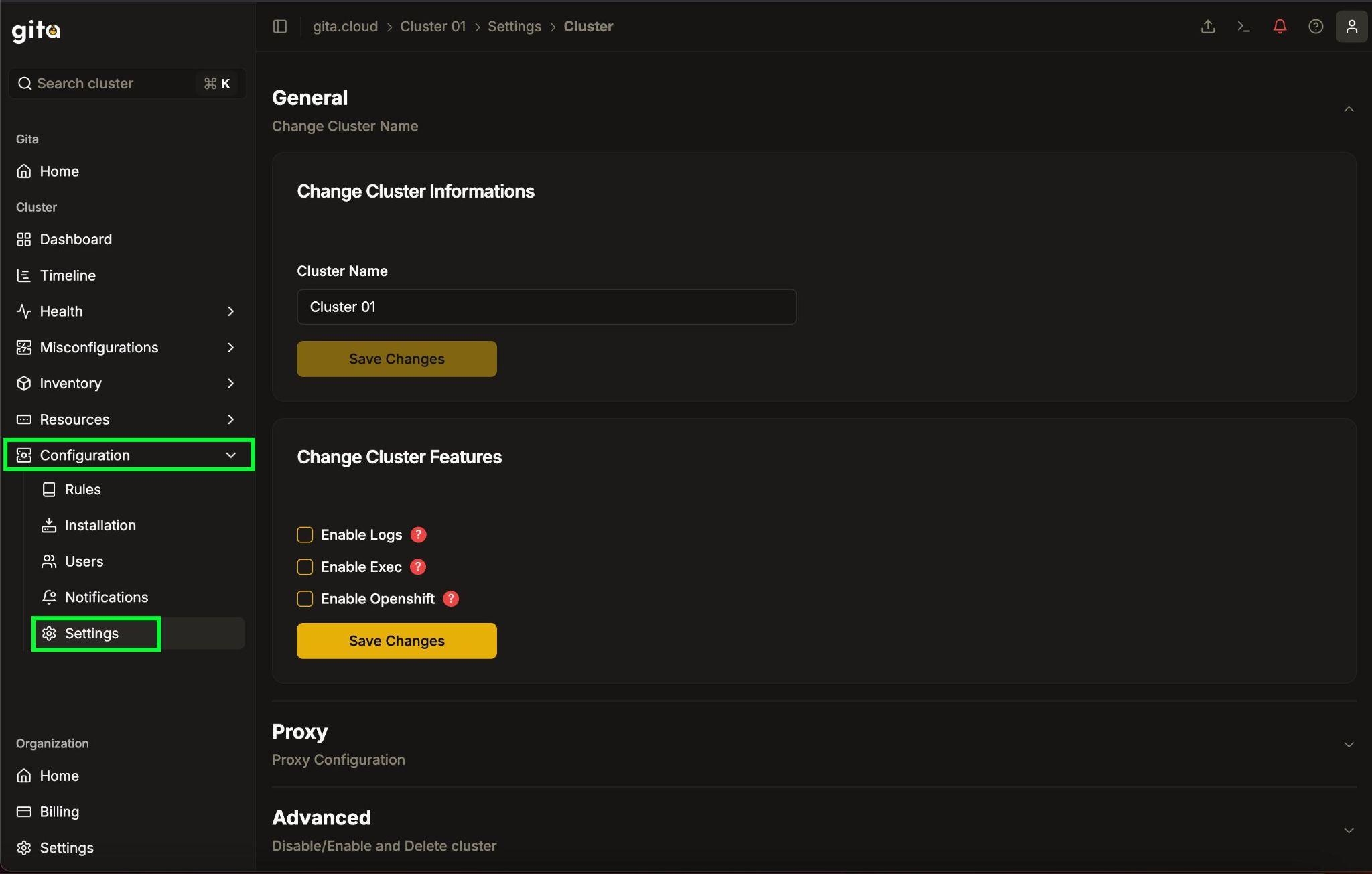This screenshot has height=874, width=1372.
Task: Open the help question-mark icon
Action: click(x=1316, y=27)
